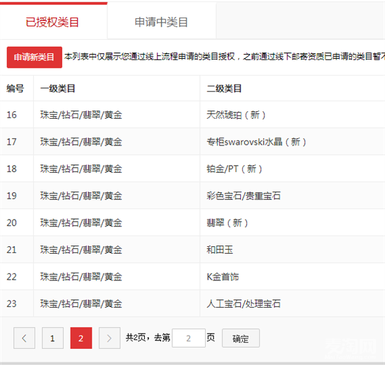The height and width of the screenshot is (365, 385).
Task: Select the 一级类目 column header
Action: tap(58, 88)
